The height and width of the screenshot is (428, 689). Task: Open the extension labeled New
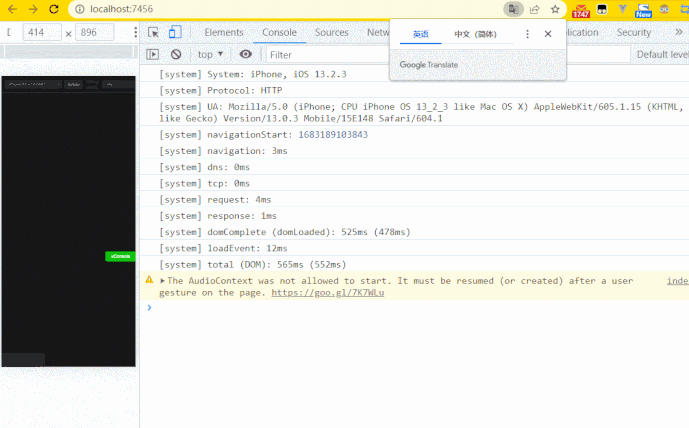pos(643,11)
